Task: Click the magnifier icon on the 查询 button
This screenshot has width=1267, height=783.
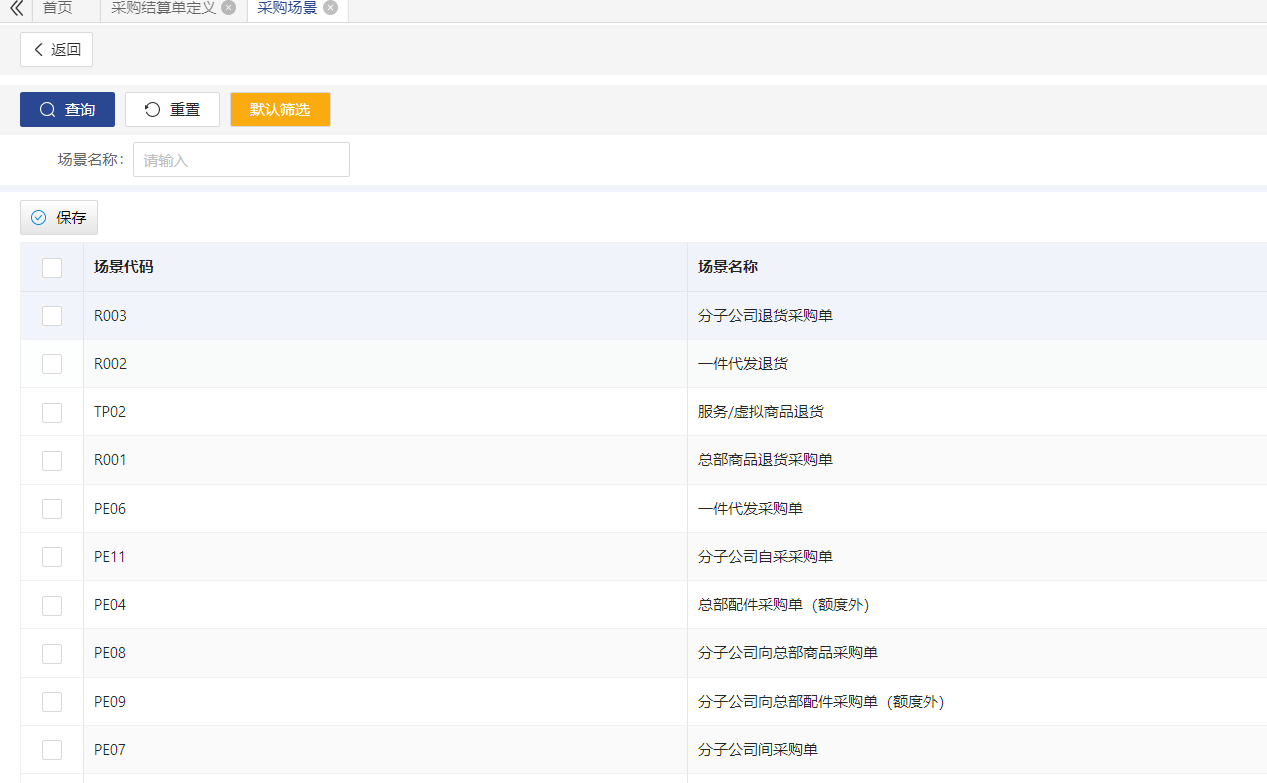Action: [47, 109]
